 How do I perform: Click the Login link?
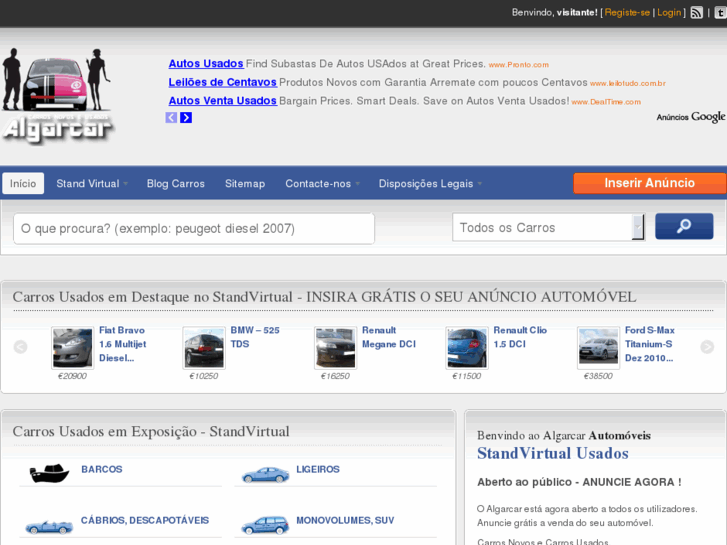pos(669,13)
